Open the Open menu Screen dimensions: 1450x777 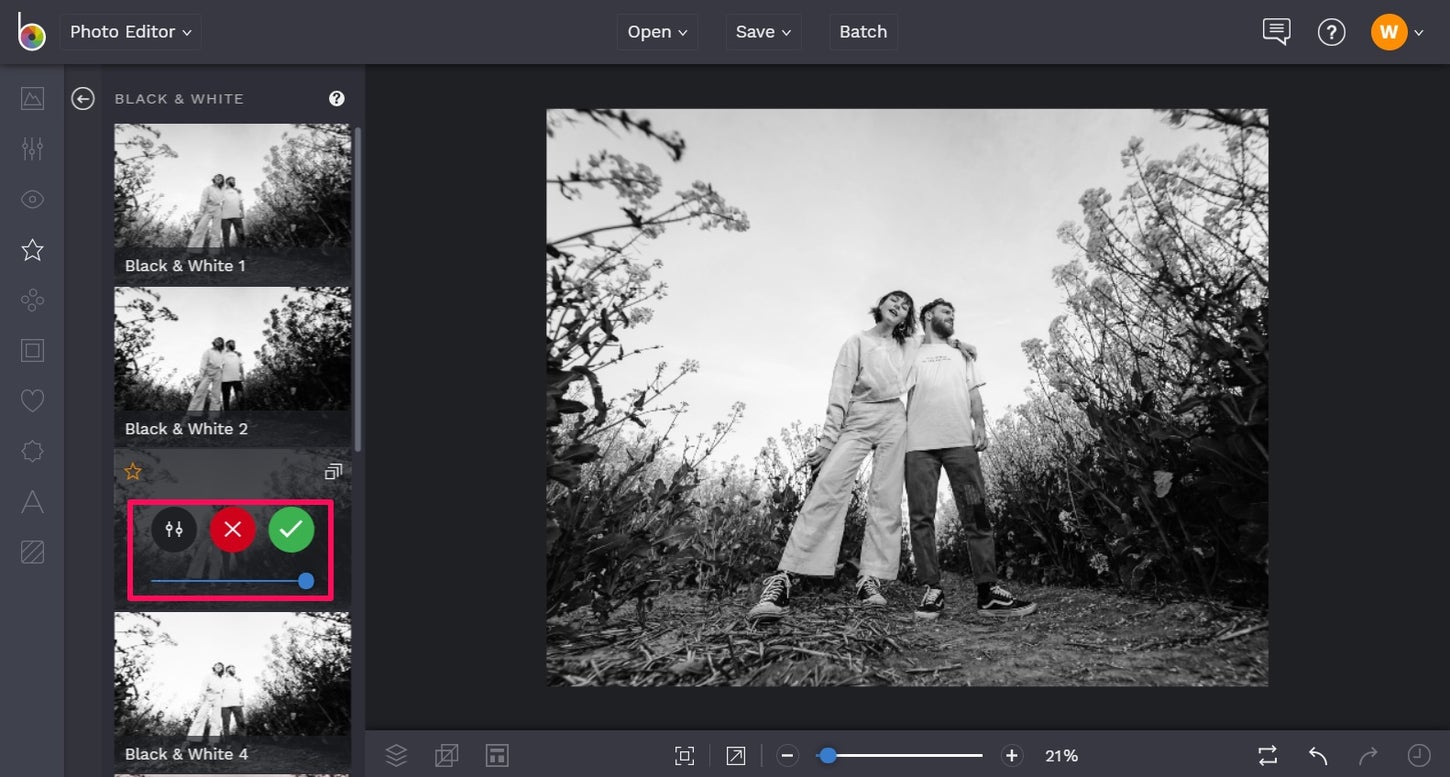(657, 32)
